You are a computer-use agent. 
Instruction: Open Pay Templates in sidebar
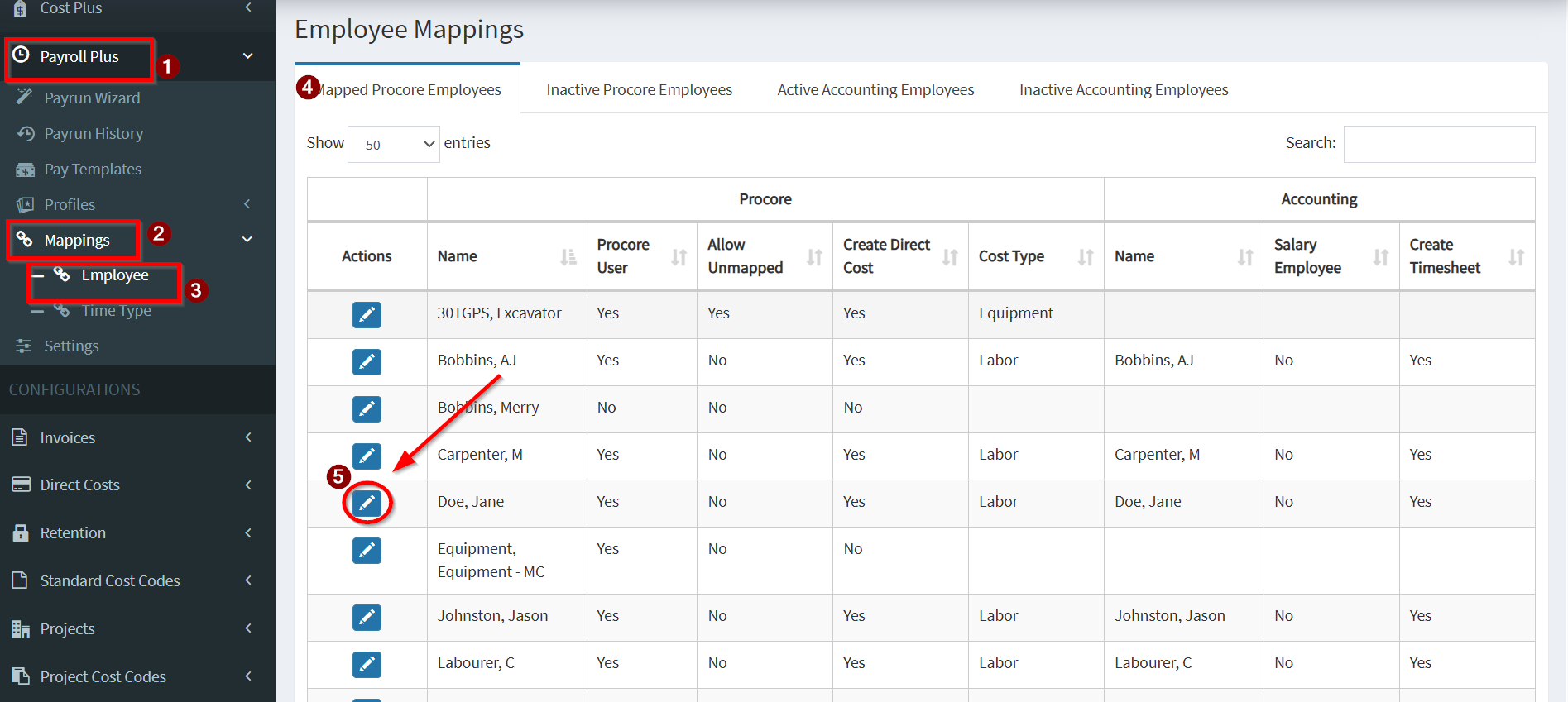[x=93, y=169]
